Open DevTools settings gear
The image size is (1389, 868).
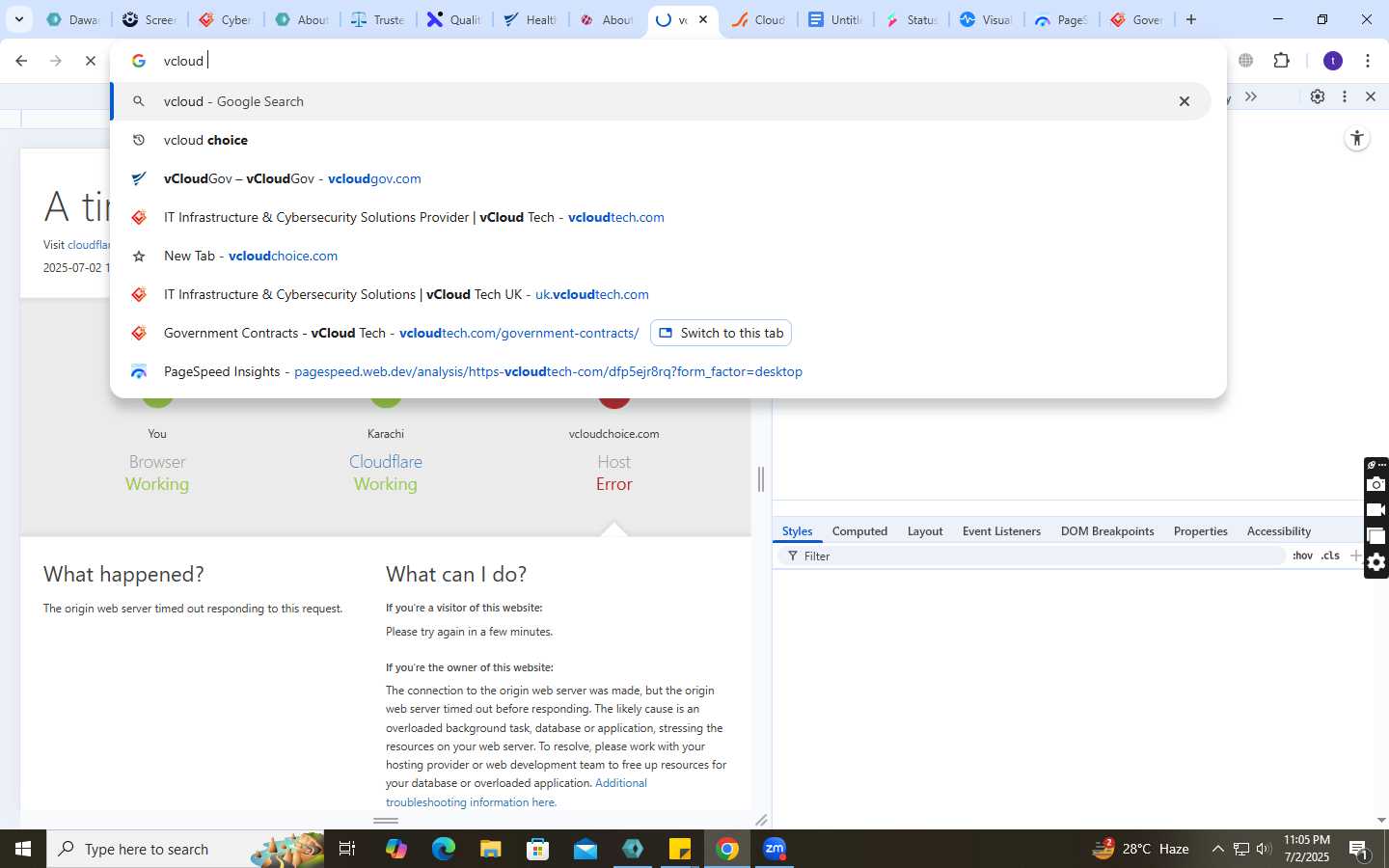[x=1318, y=96]
